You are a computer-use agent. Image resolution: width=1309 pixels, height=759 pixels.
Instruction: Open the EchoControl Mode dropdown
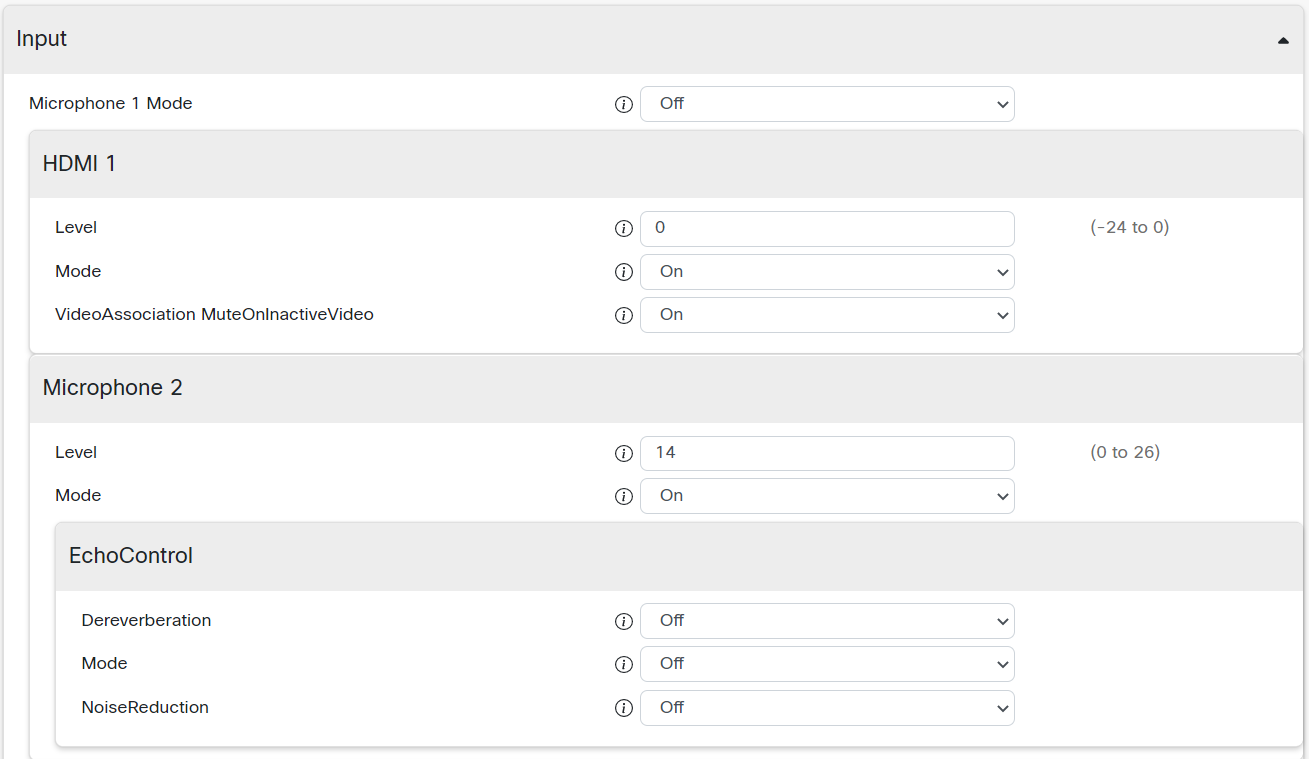[827, 664]
